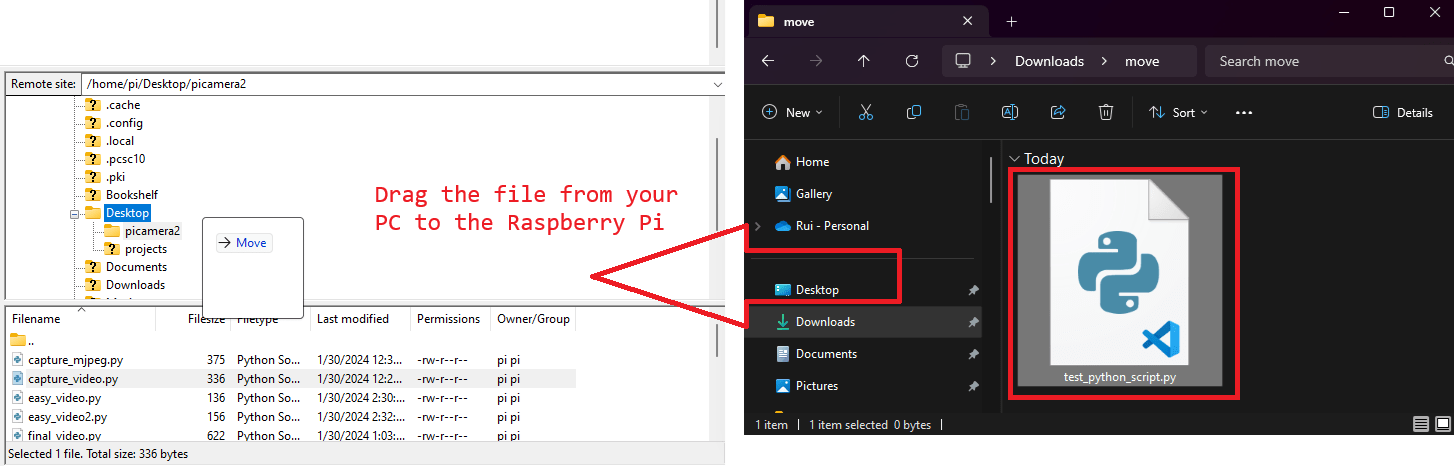Click the pin icon beside Pictures

(x=973, y=386)
